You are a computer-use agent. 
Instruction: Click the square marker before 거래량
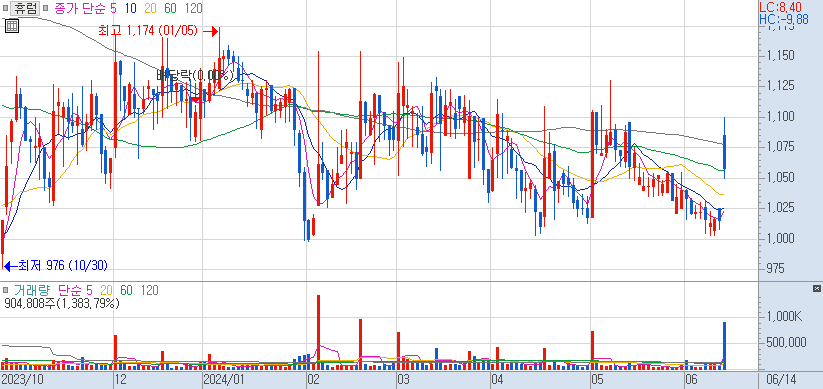coord(5,290)
